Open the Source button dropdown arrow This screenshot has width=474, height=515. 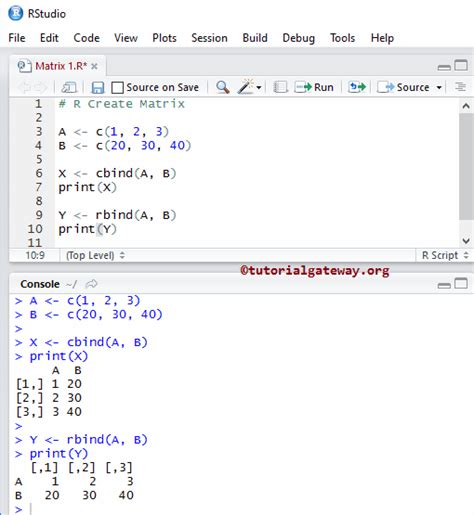[x=439, y=88]
